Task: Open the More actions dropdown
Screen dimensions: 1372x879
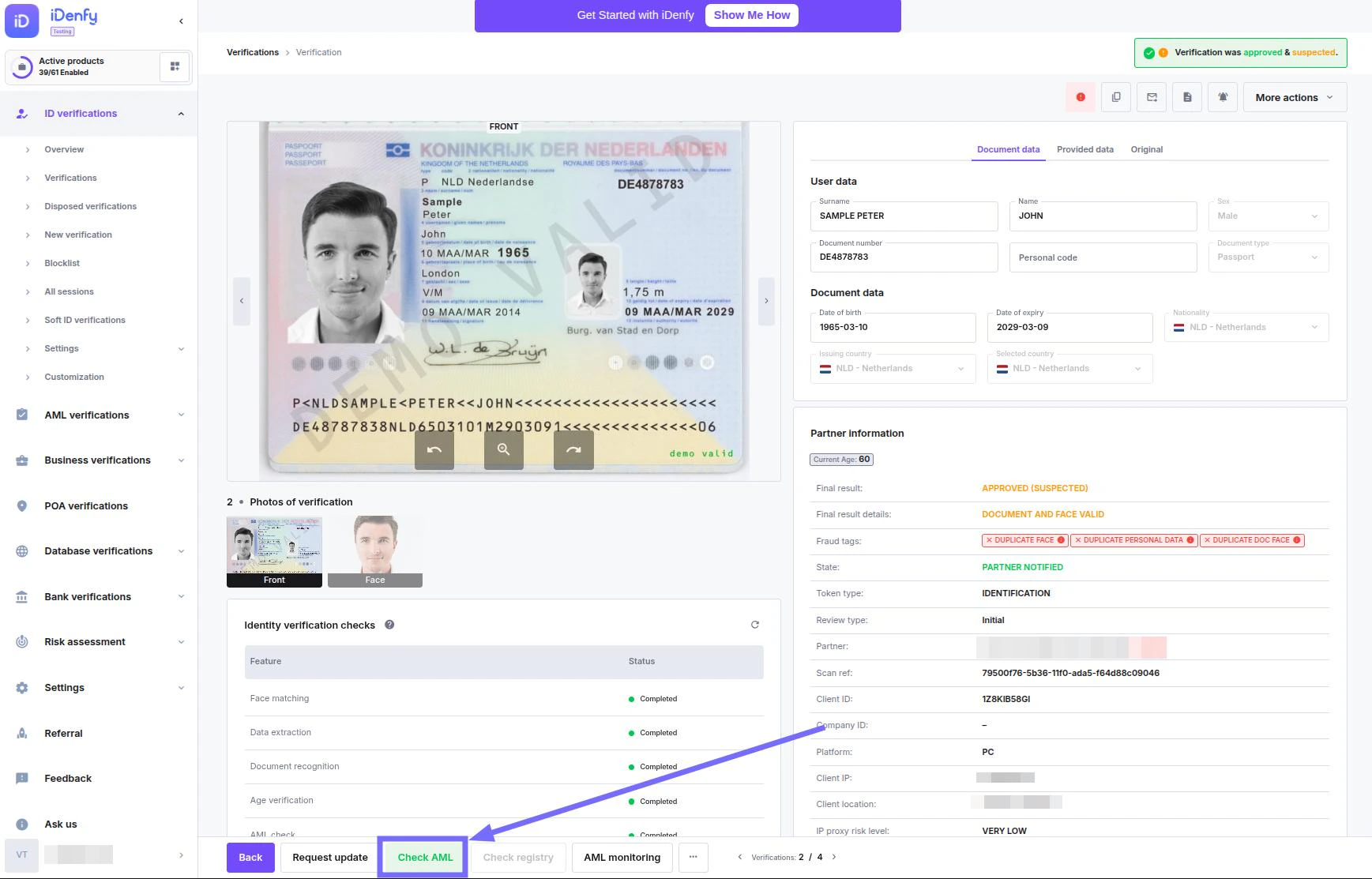Action: point(1295,97)
